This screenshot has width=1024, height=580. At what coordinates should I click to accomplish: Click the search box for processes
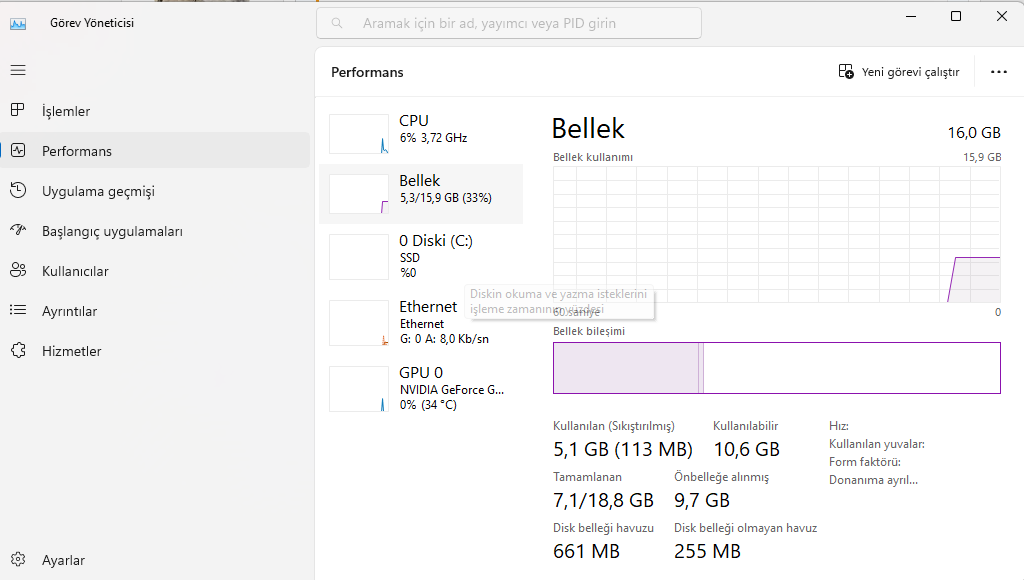(509, 23)
